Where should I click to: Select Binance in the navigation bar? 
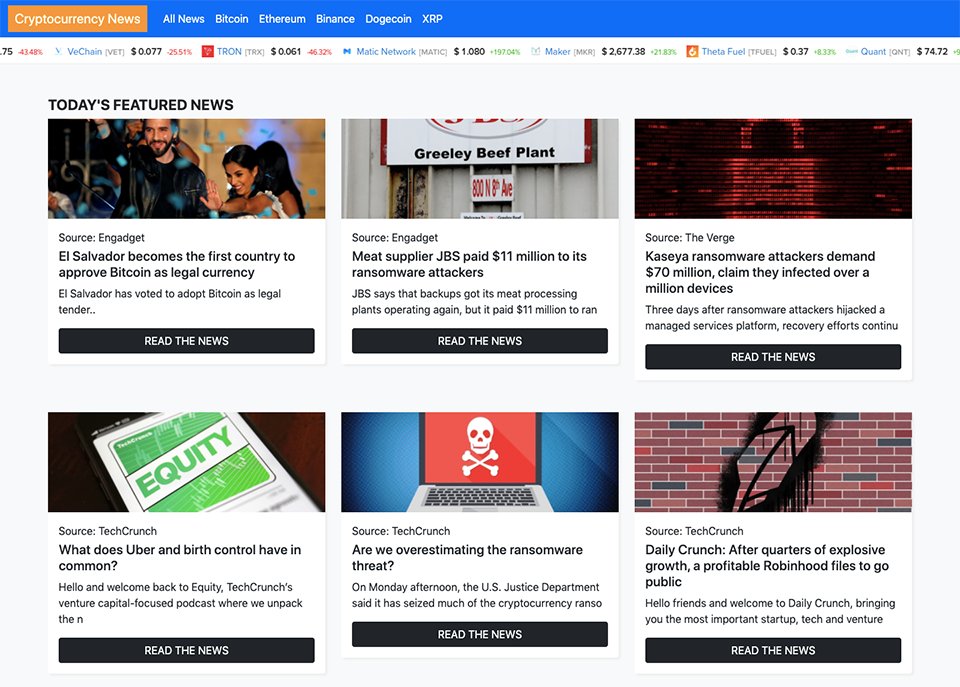[336, 19]
